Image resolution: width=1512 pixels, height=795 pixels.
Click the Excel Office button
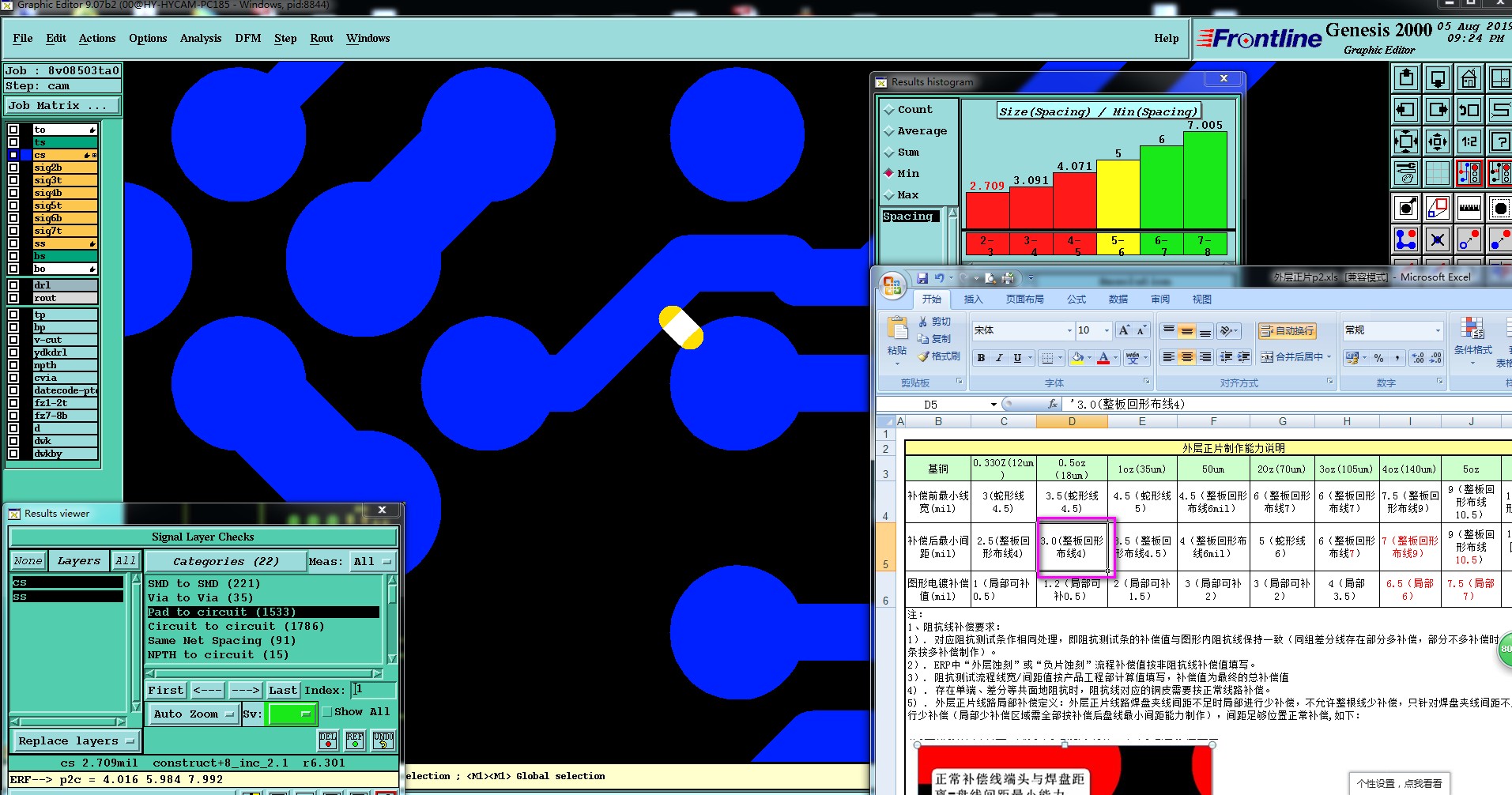(x=892, y=285)
